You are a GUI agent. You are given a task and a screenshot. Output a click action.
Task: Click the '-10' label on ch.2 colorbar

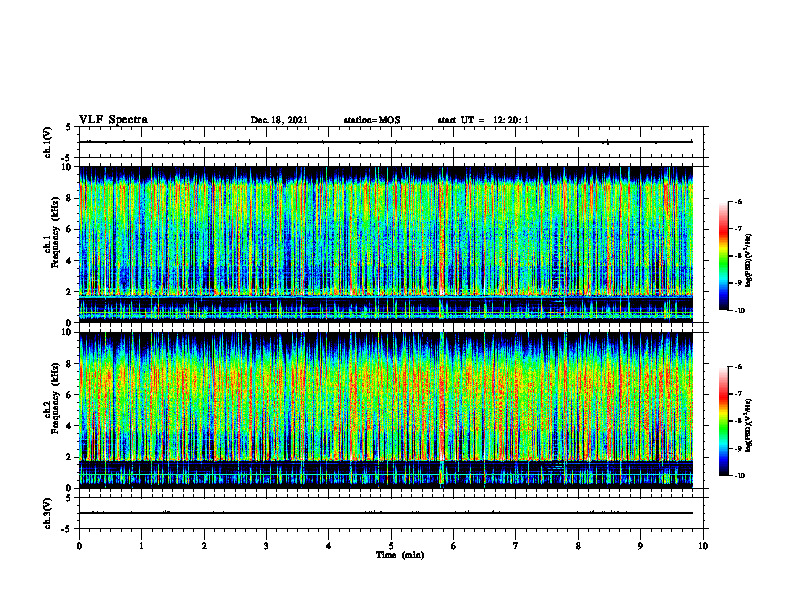pos(739,476)
